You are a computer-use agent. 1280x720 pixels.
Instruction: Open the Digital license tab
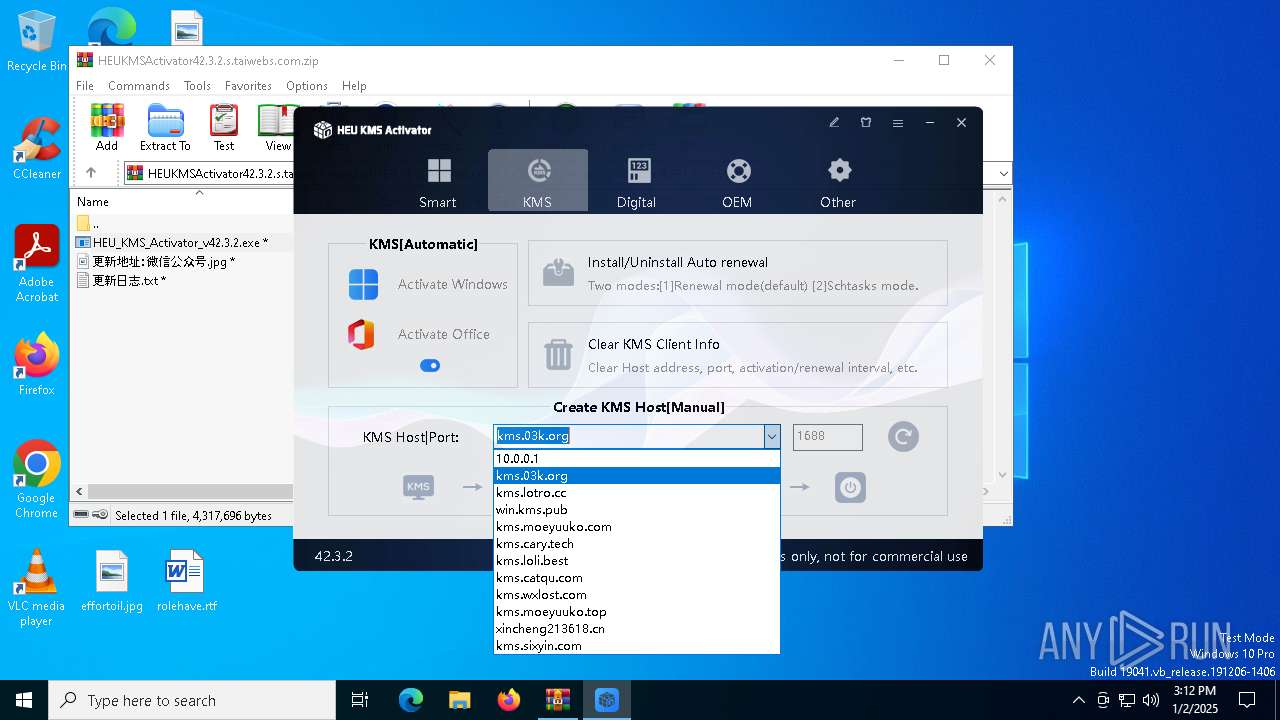click(637, 181)
